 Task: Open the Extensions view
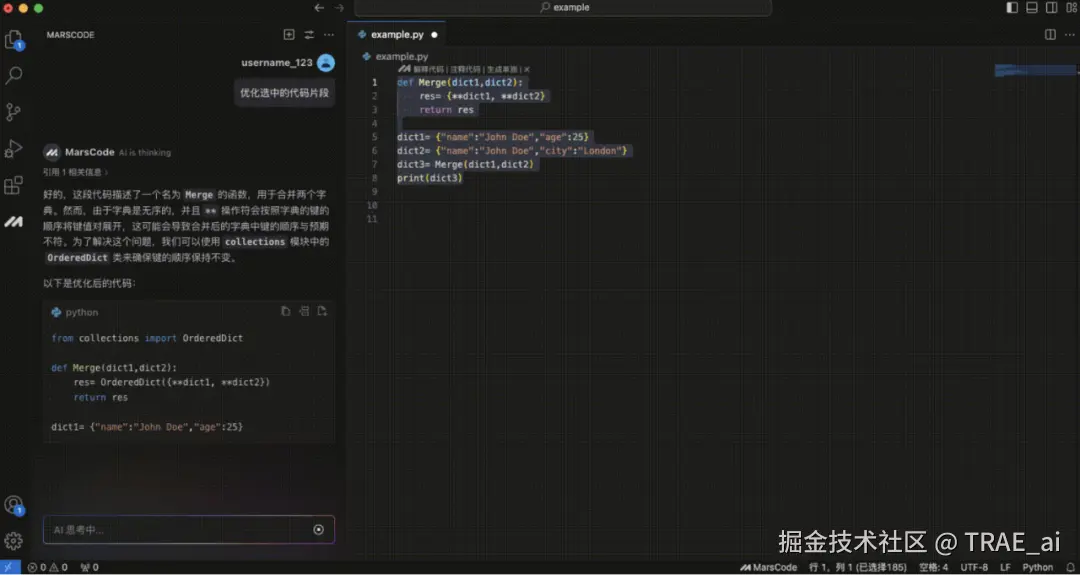click(x=14, y=185)
